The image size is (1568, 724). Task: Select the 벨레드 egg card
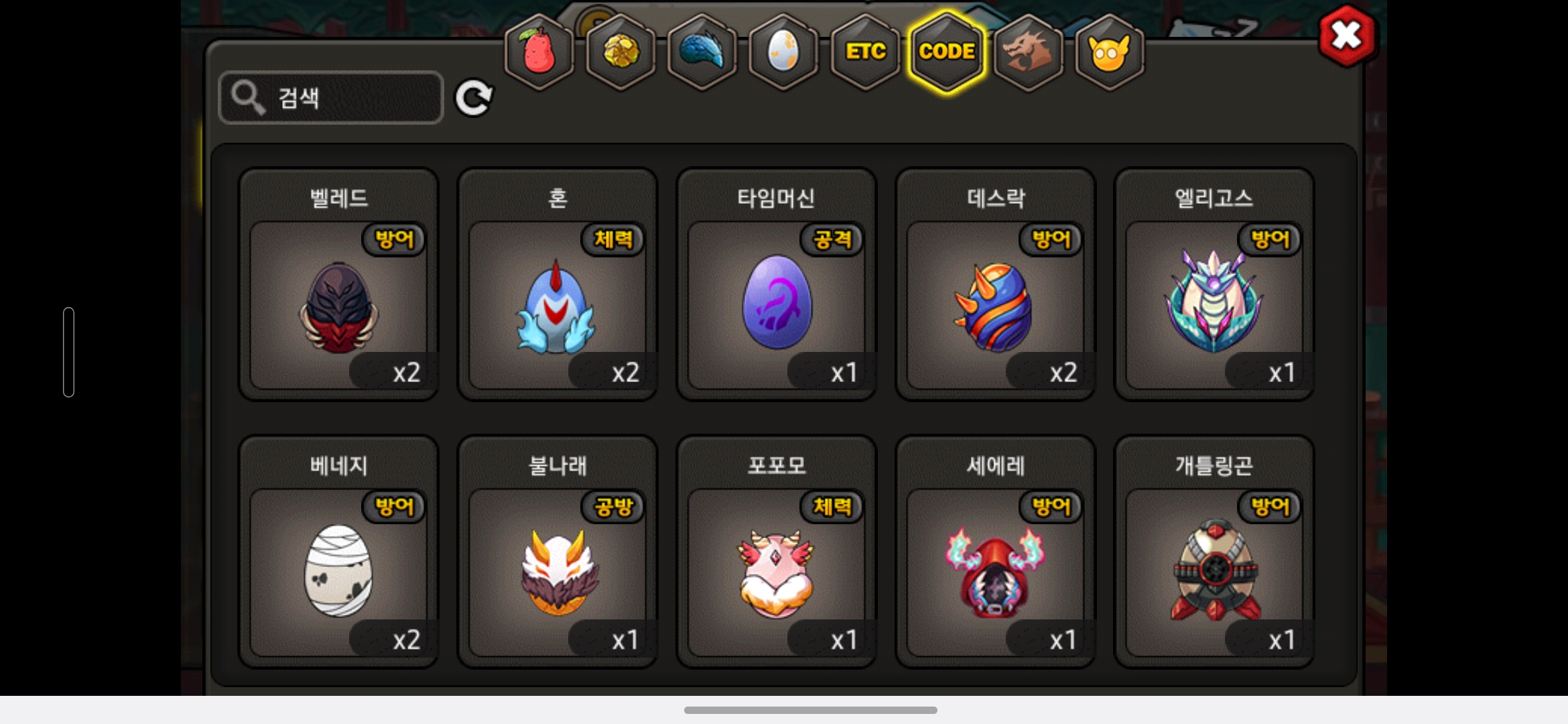(x=339, y=284)
